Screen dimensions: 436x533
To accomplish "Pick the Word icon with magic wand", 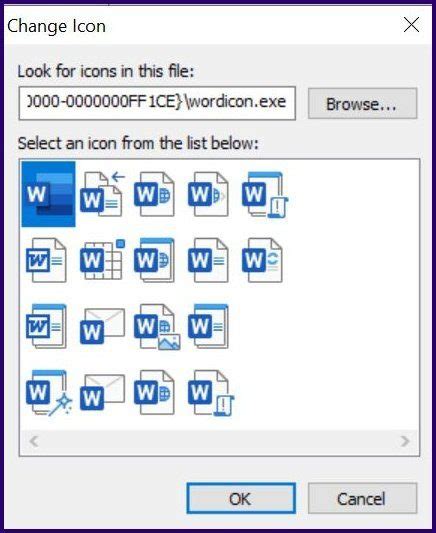I will pyautogui.click(x=49, y=393).
